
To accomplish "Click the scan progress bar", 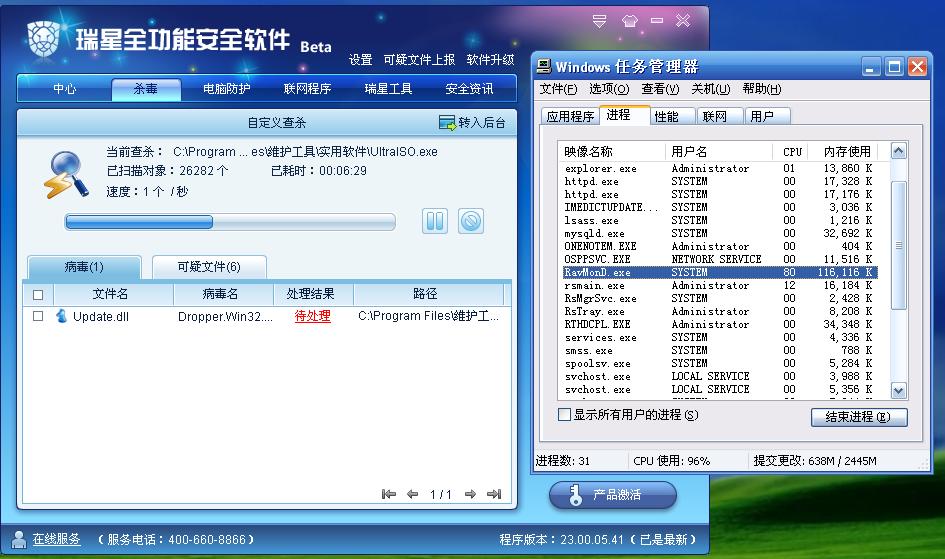I will pyautogui.click(x=230, y=222).
